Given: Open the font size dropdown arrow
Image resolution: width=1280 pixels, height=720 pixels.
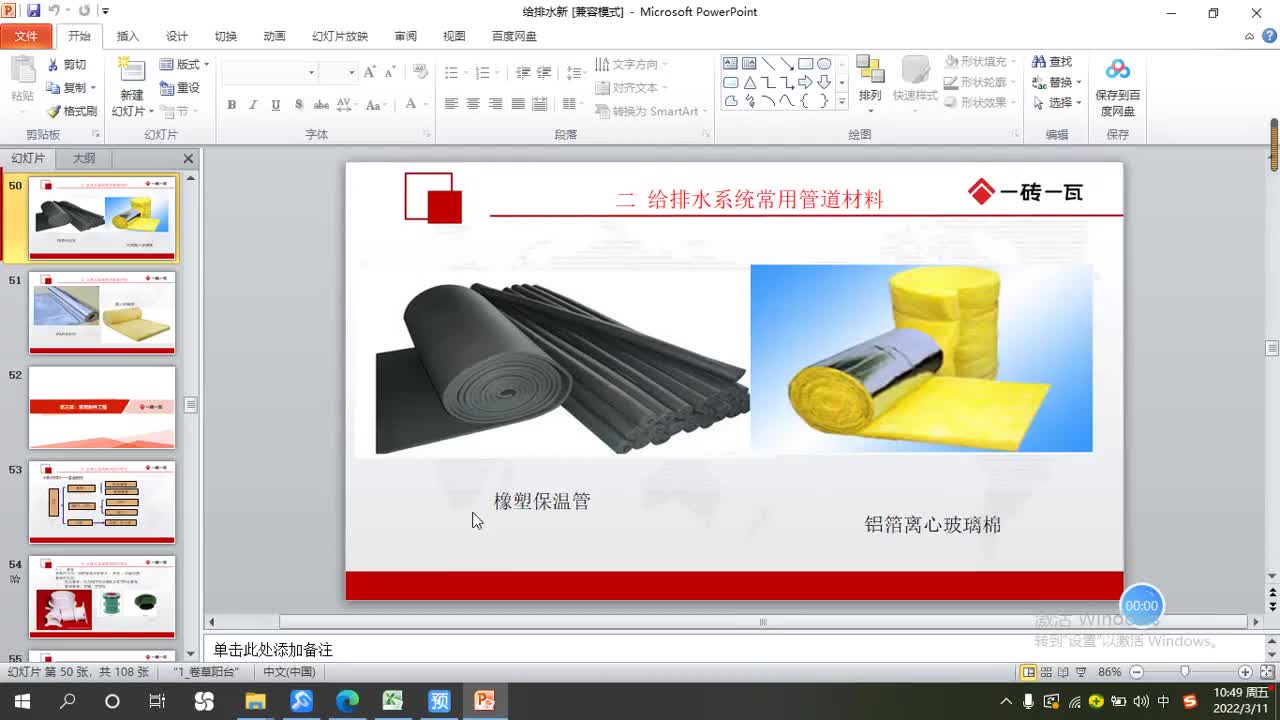Looking at the screenshot, I should pos(351,72).
